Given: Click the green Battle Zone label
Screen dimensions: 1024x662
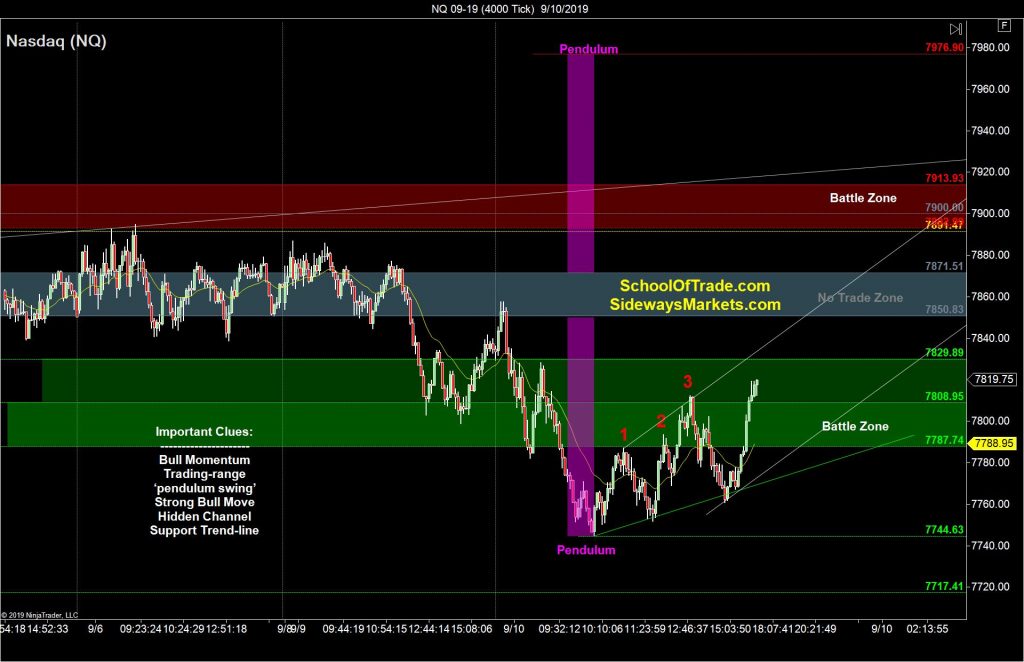Looking at the screenshot, I should tap(855, 426).
